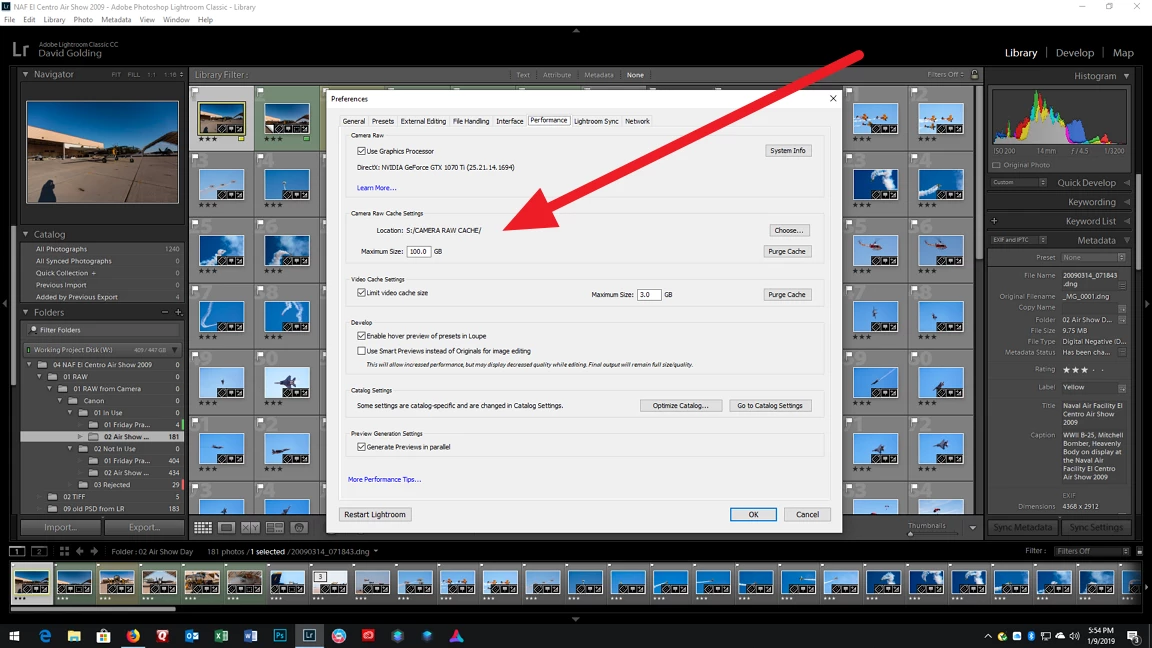Open the Lightroom Sync tab
This screenshot has height=648, width=1152.
pyautogui.click(x=596, y=121)
